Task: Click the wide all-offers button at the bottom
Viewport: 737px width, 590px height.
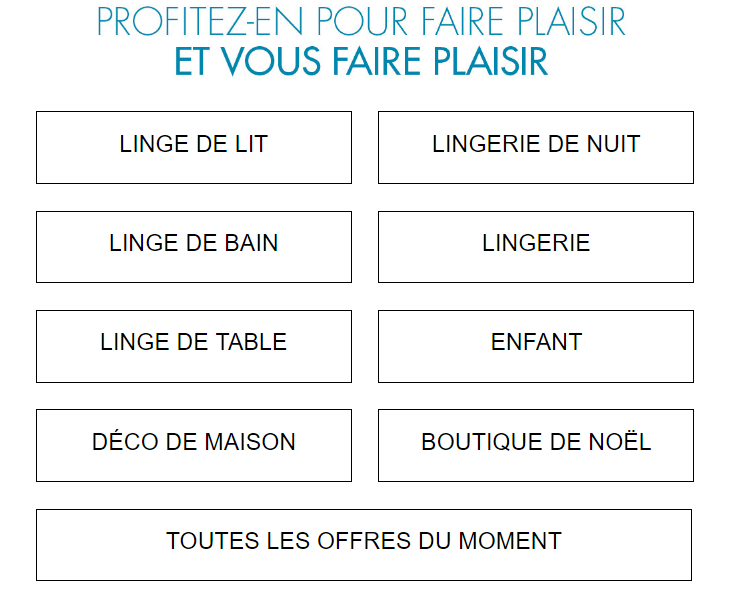Action: coord(364,544)
